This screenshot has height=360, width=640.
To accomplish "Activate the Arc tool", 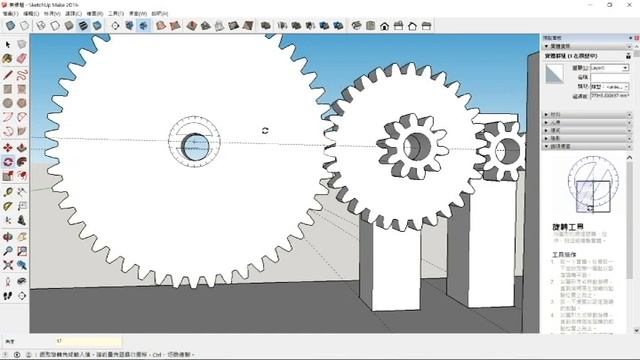I will coord(8,117).
